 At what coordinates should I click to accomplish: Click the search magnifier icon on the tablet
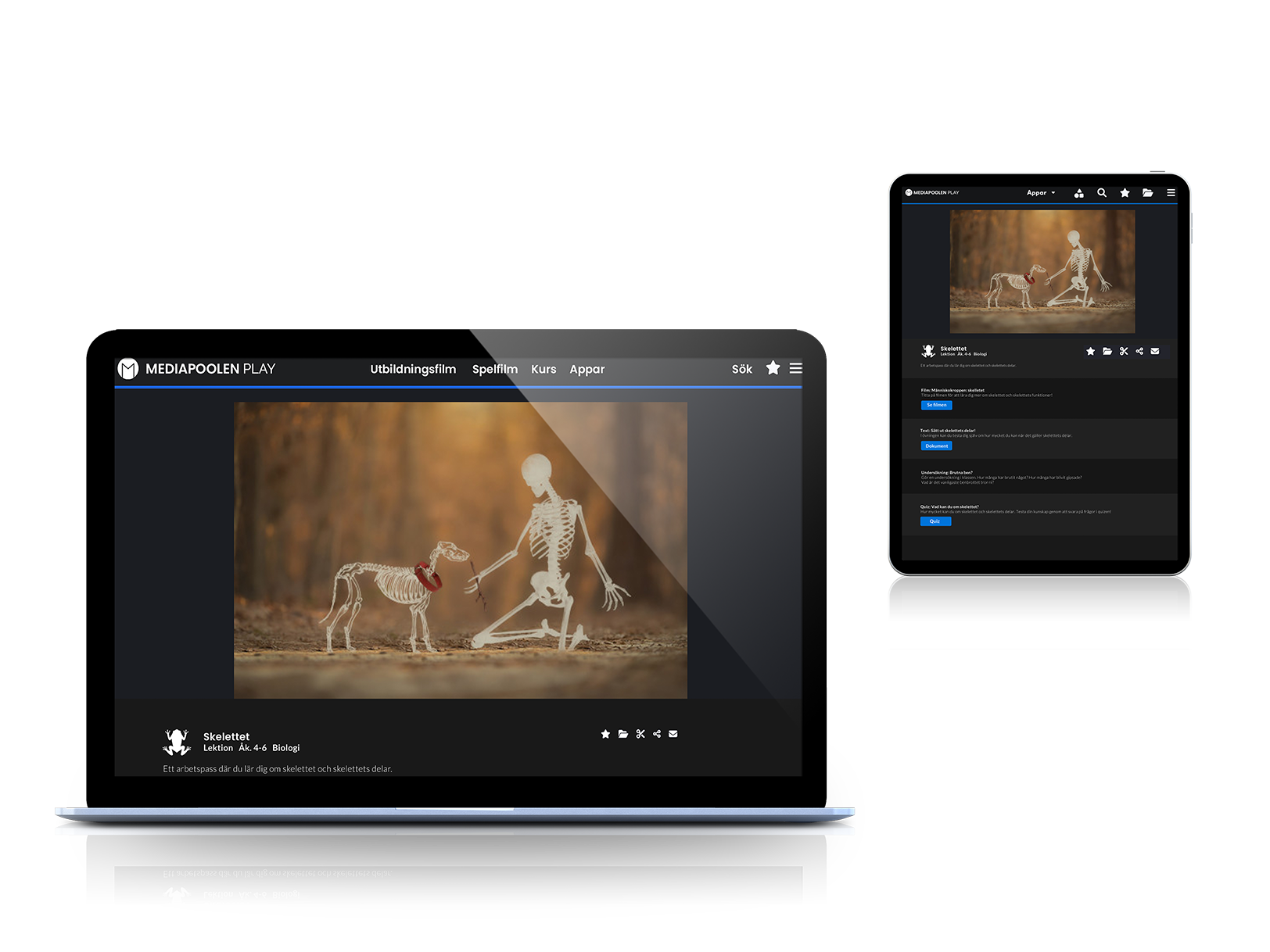(x=1102, y=192)
